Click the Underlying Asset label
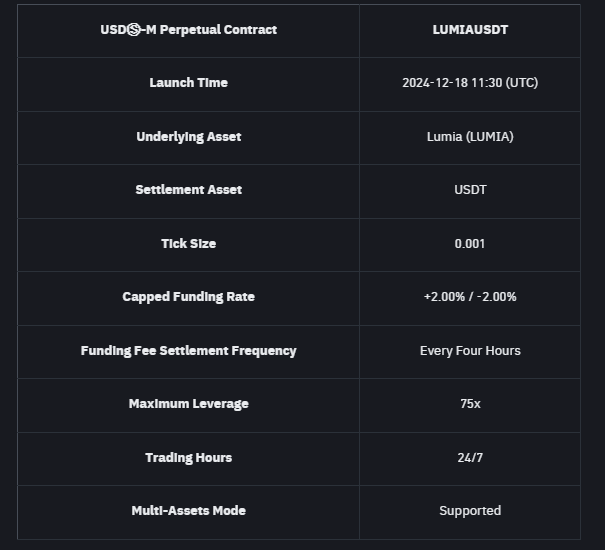Screen dimensions: 605x550 (x=188, y=137)
